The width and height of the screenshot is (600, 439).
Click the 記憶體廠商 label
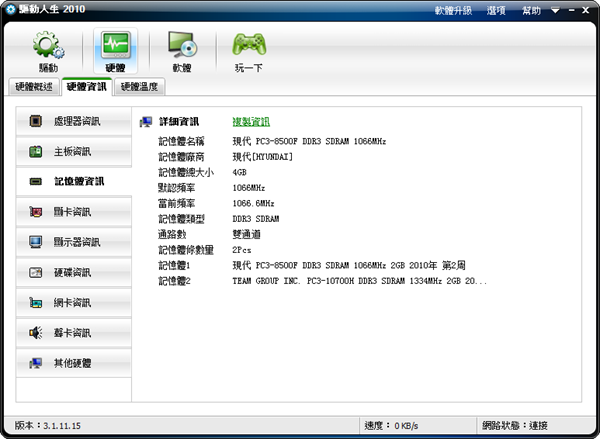pos(181,157)
